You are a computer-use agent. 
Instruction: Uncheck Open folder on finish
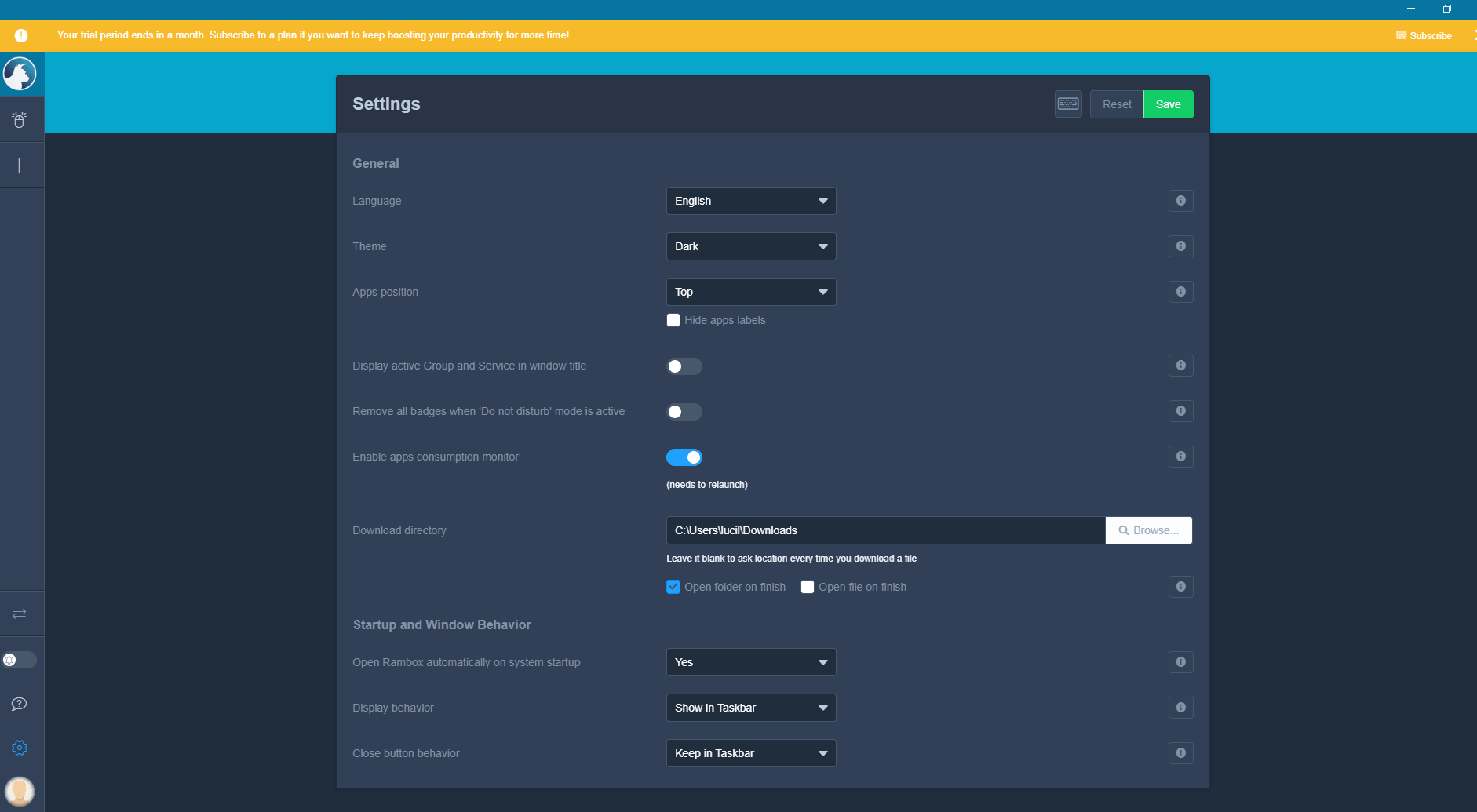673,587
